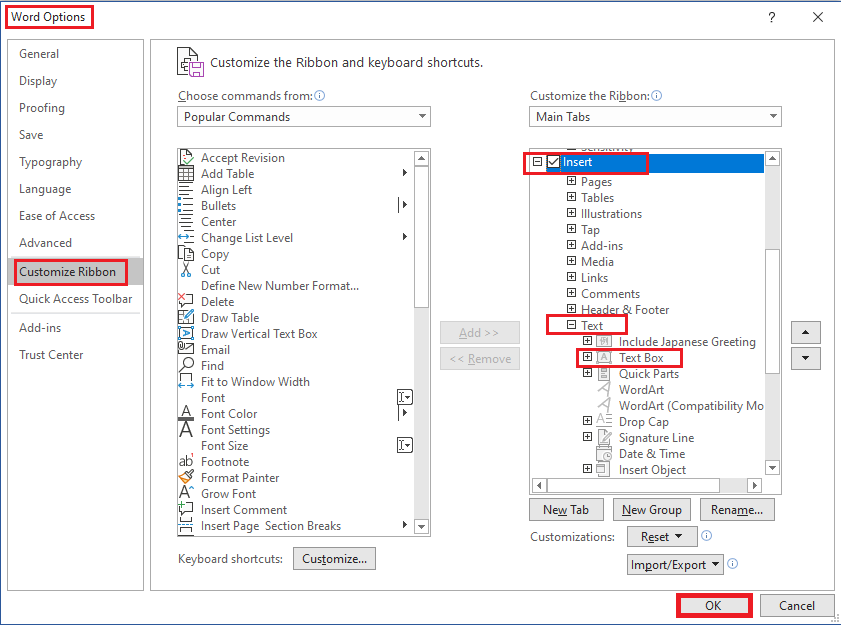Click the Accept Revision command icon
The image size is (841, 625).
click(186, 158)
